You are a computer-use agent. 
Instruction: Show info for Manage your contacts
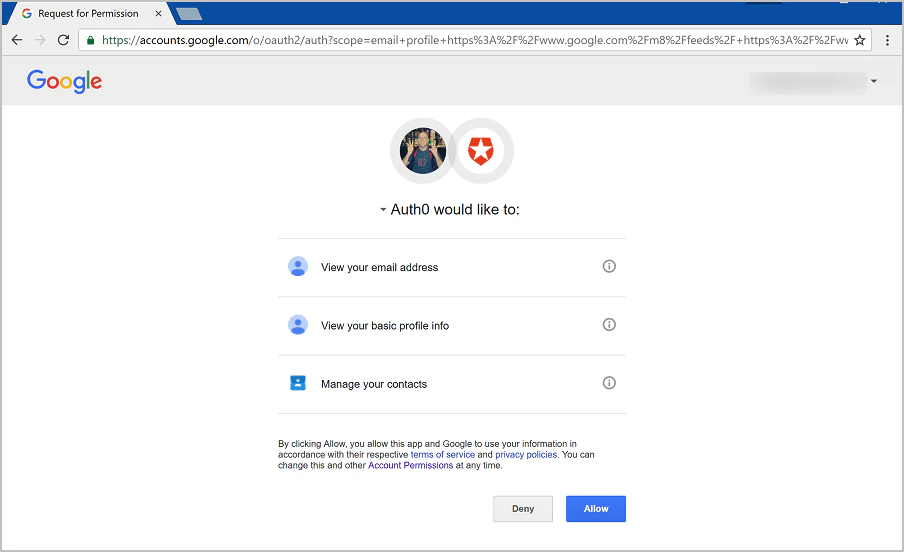(x=609, y=383)
